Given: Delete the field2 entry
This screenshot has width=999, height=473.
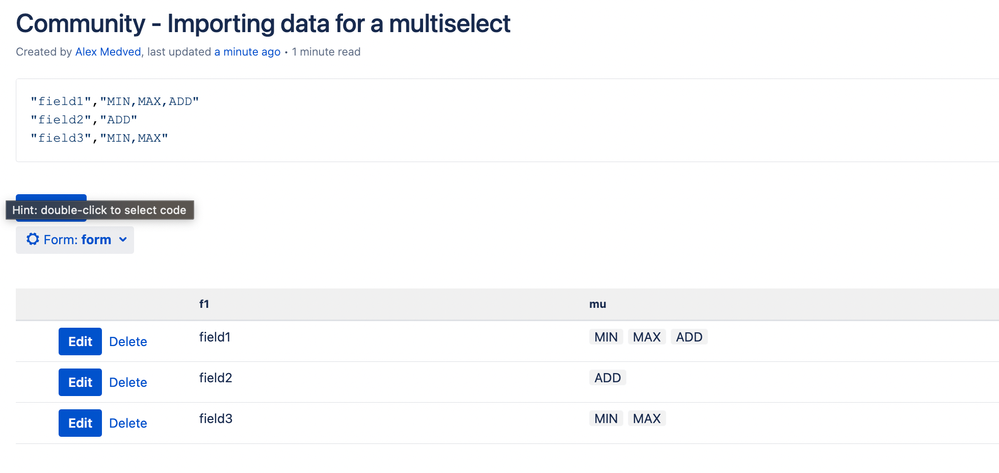Looking at the screenshot, I should tap(128, 383).
